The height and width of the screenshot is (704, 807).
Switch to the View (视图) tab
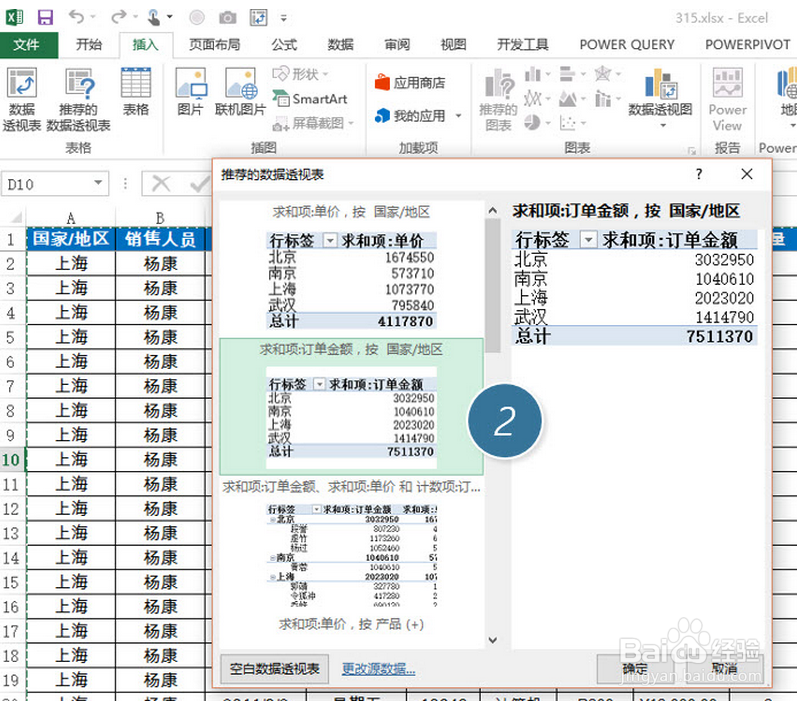453,45
